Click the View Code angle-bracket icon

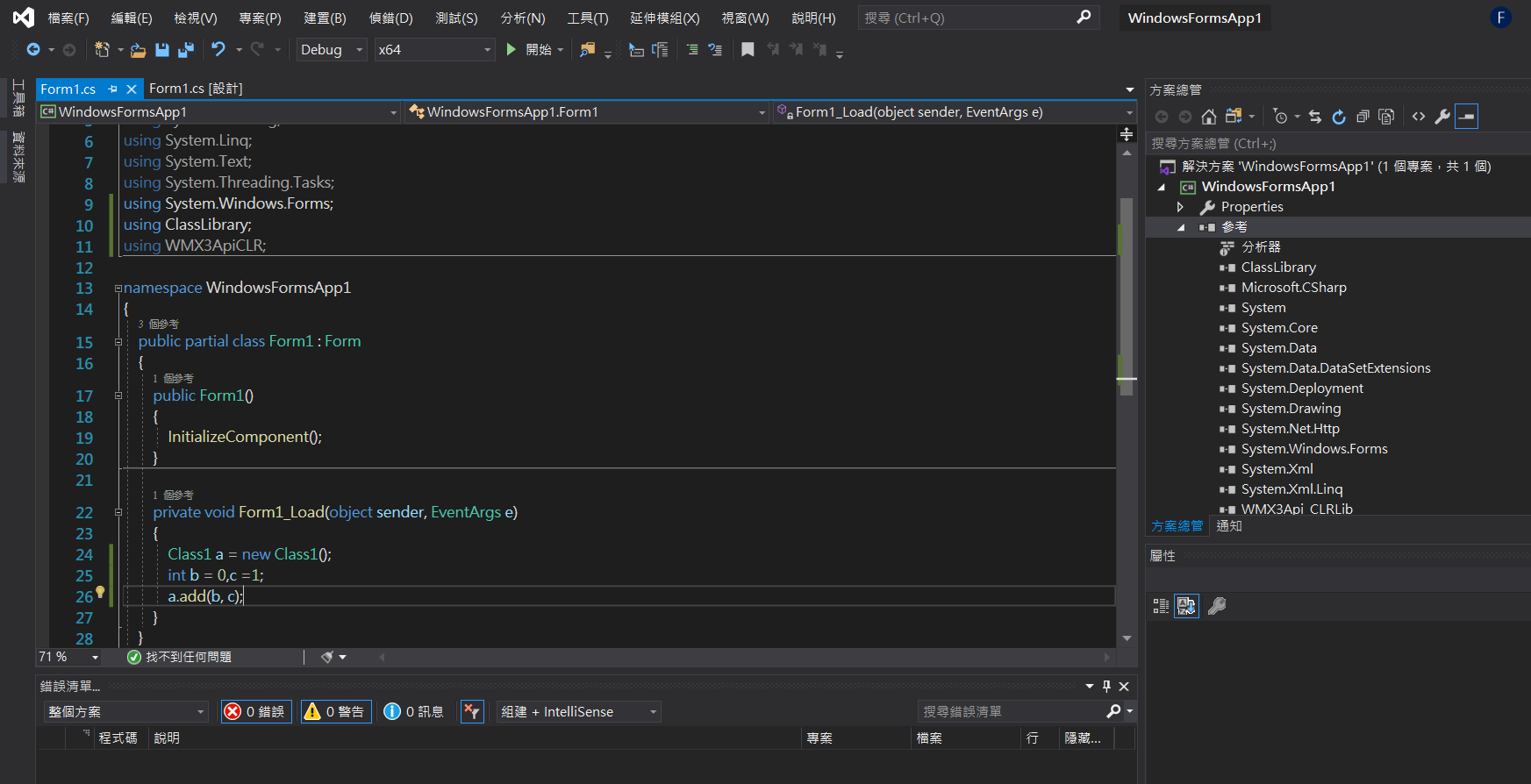(1419, 117)
